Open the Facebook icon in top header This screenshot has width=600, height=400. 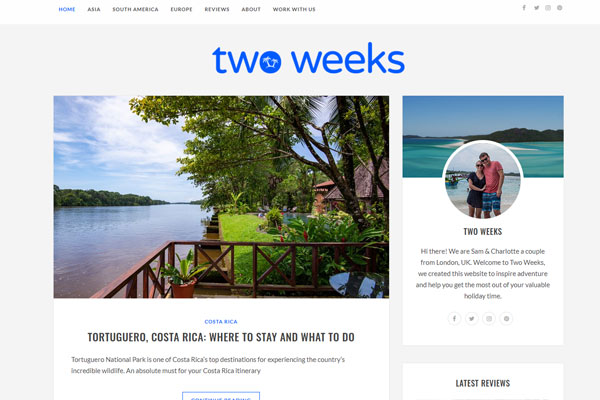[524, 8]
